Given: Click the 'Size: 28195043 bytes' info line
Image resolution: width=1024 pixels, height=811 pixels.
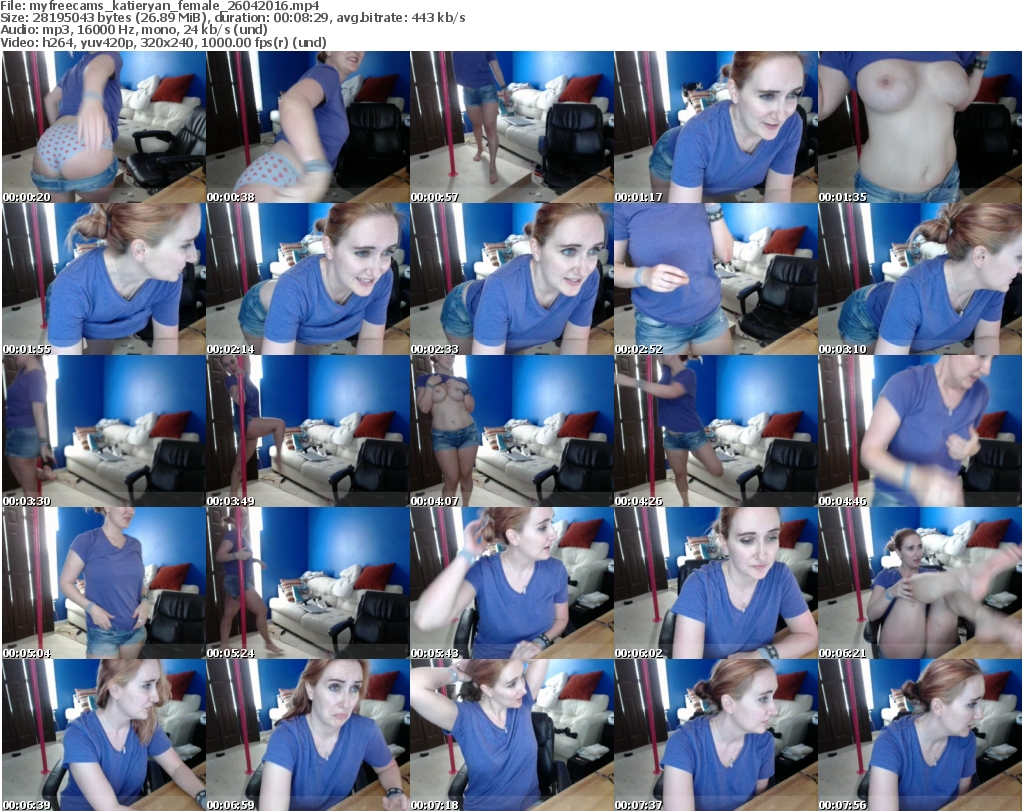Looking at the screenshot, I should [x=232, y=18].
